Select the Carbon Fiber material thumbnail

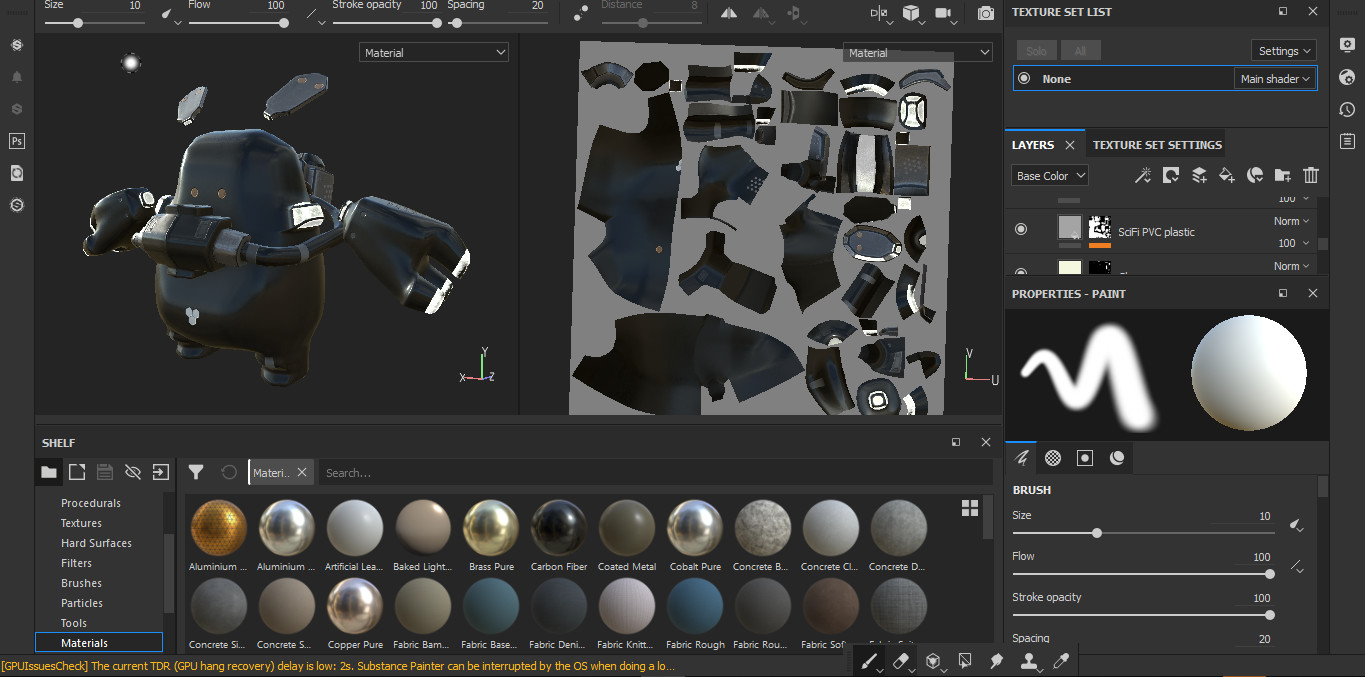click(x=558, y=528)
